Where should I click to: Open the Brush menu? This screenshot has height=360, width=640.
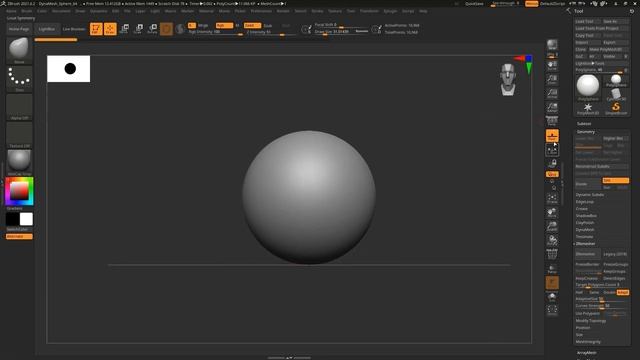coord(27,11)
